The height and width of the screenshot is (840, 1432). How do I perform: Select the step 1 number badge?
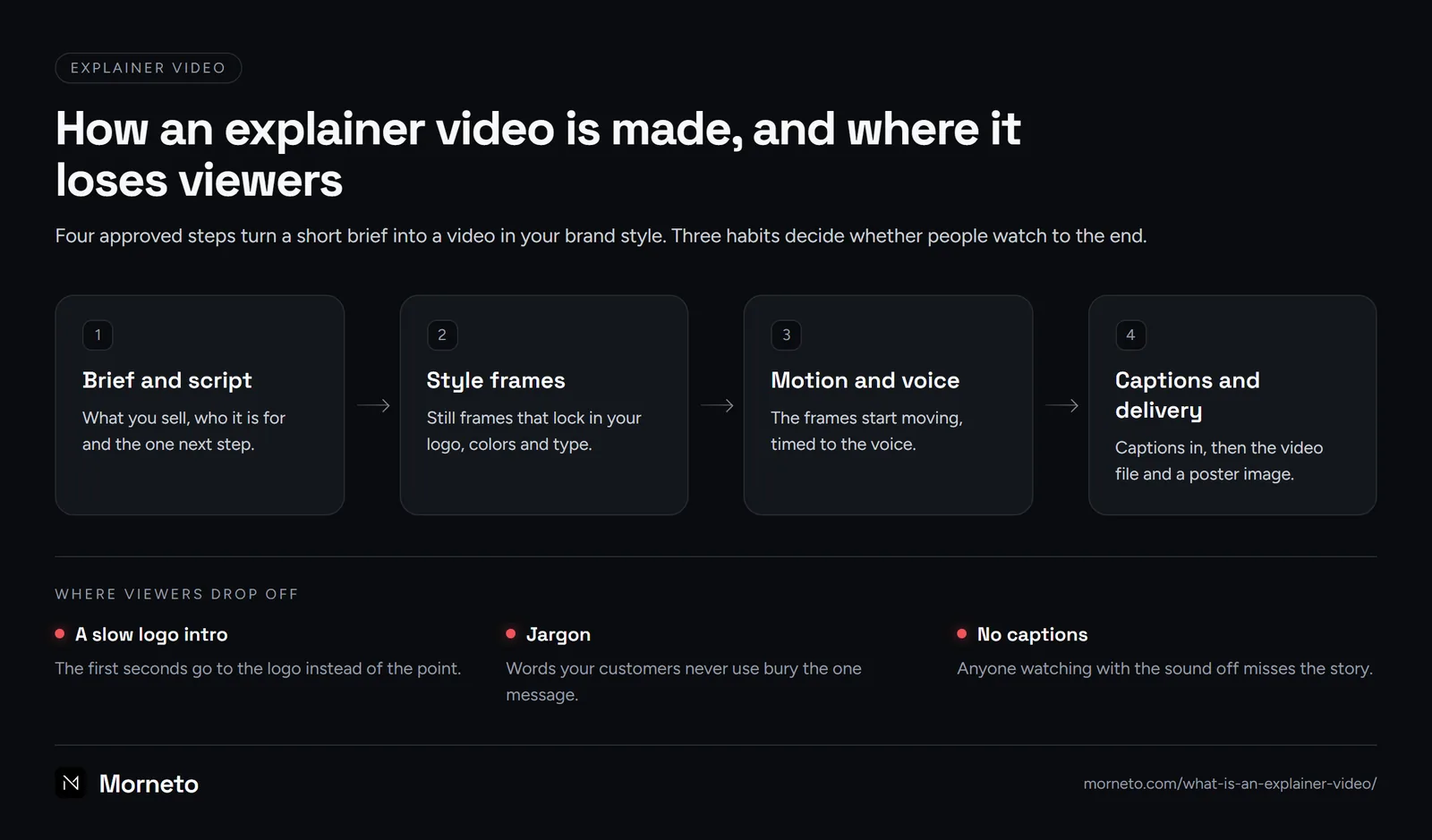coord(98,335)
